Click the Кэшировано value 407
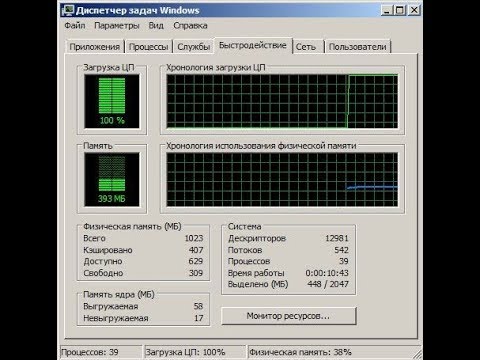Screen dimensions: 480x360 pos(196,250)
